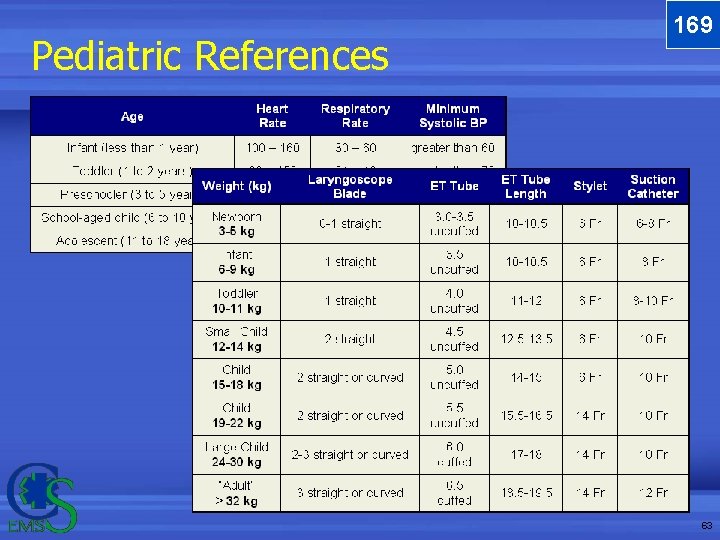Click the 3 straight or curved cell
The width and height of the screenshot is (720, 540).
(x=350, y=493)
